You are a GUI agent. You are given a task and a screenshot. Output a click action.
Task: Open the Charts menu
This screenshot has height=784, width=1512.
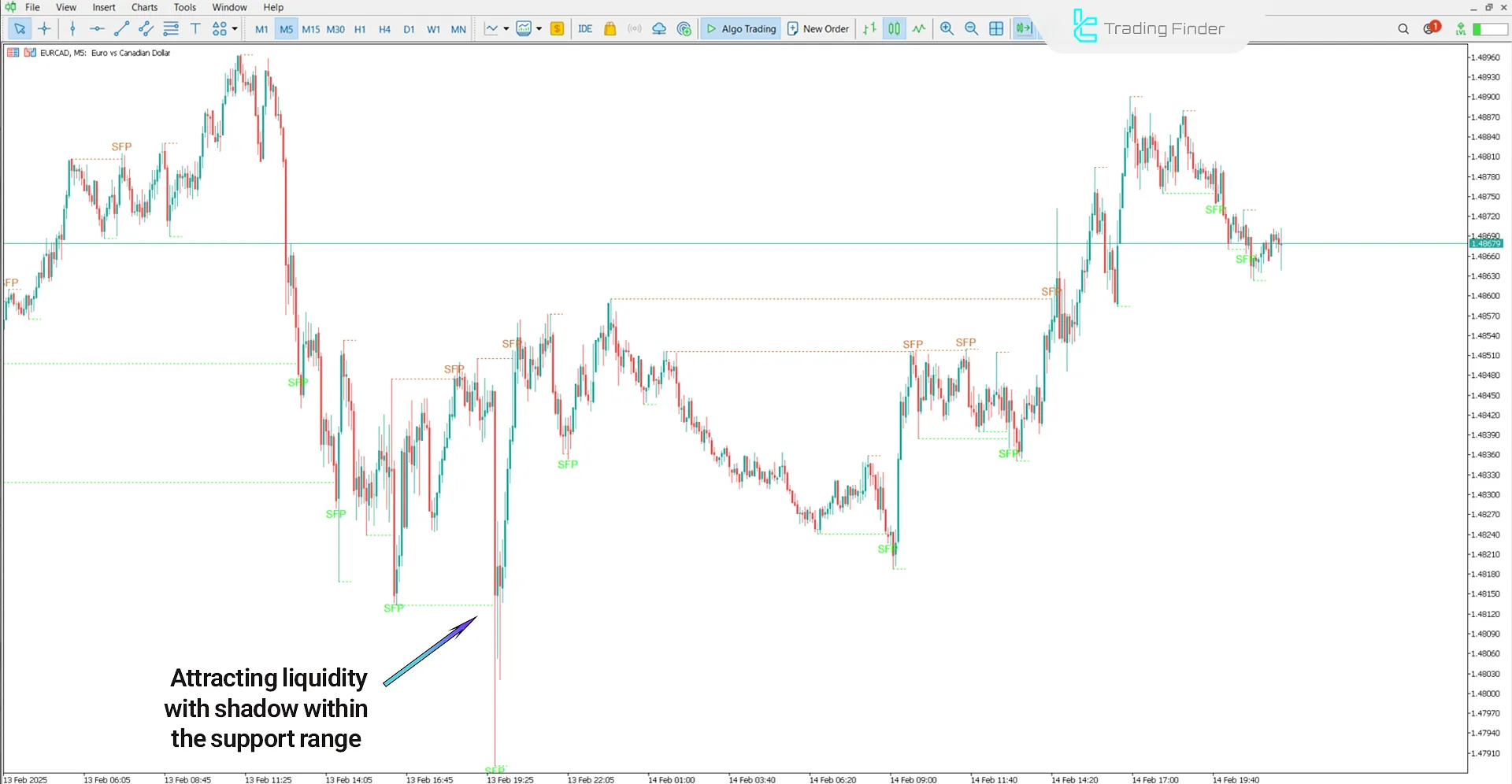click(143, 7)
